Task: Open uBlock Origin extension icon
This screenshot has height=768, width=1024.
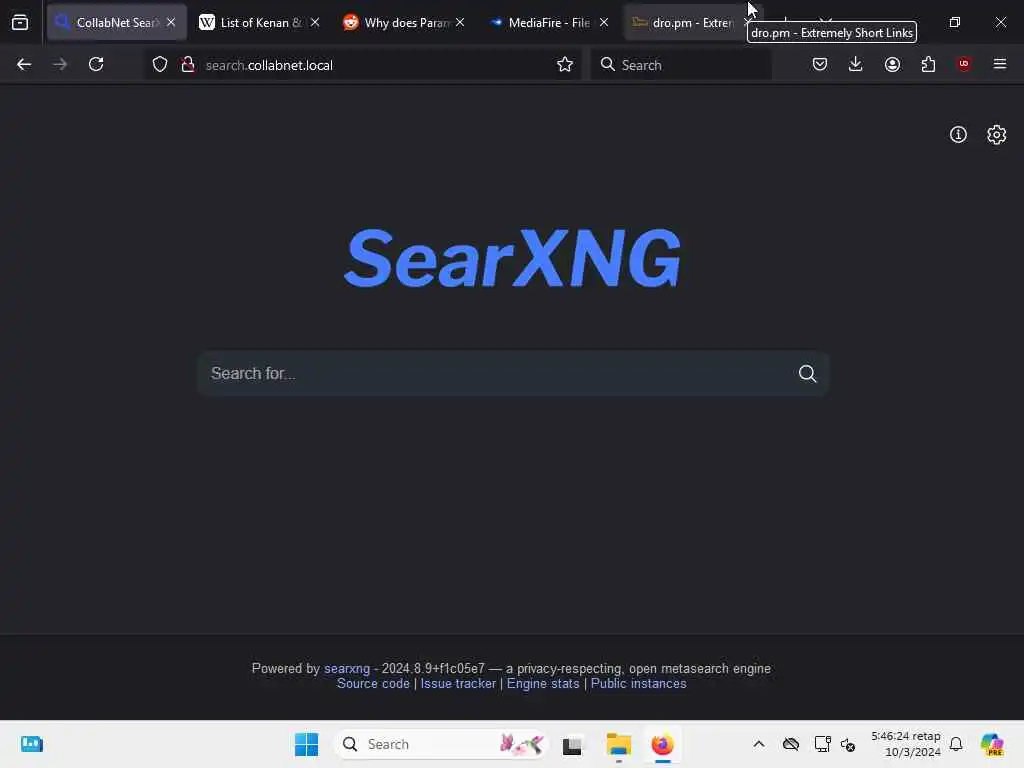Action: pos(964,64)
